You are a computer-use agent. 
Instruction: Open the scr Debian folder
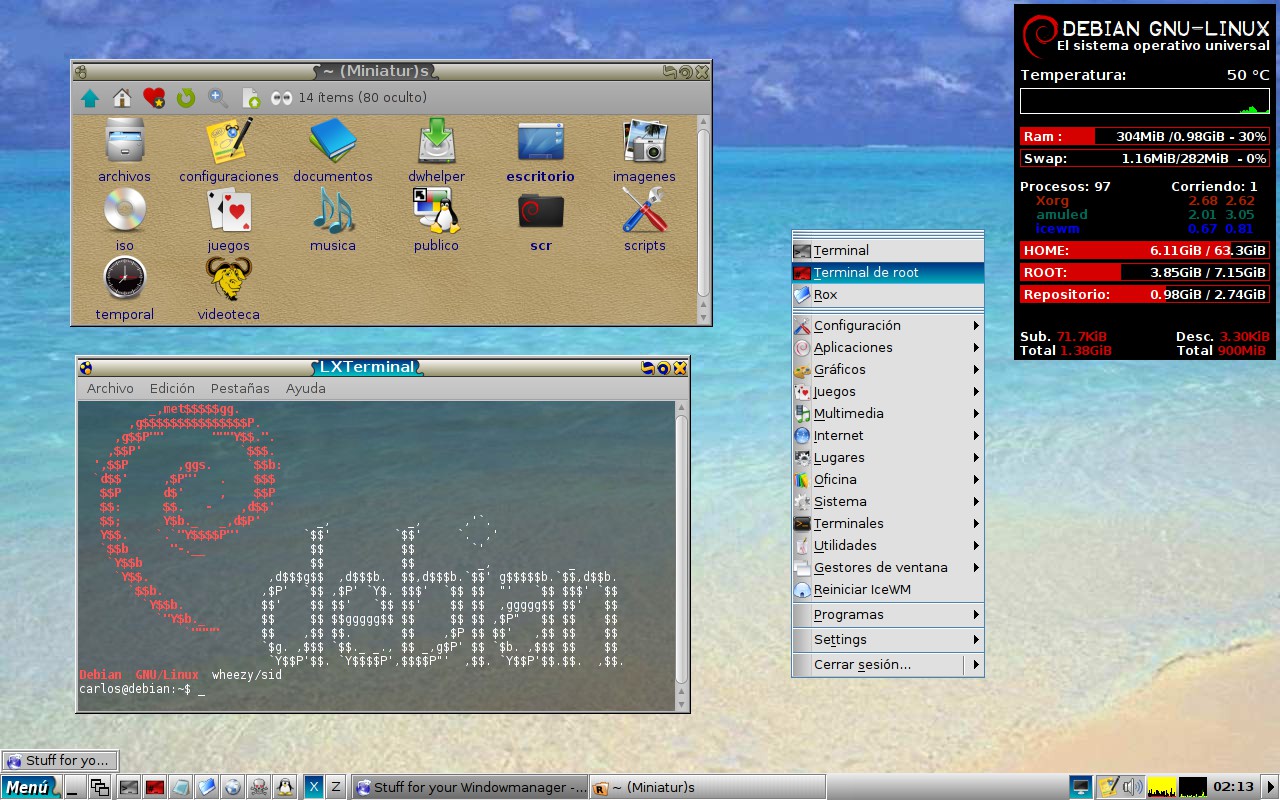pos(540,220)
